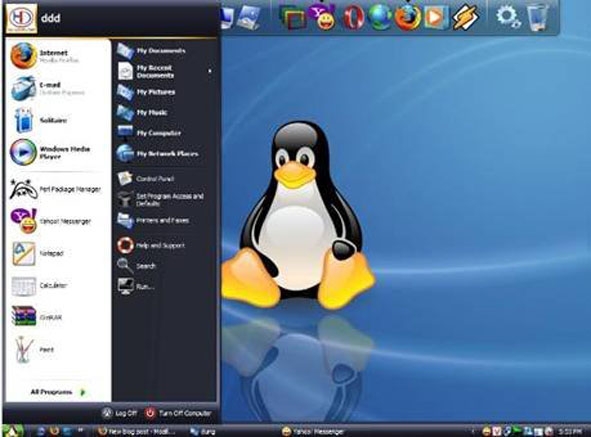This screenshot has height=437, width=591.
Task: Expand All Programs list
Action: [58, 392]
